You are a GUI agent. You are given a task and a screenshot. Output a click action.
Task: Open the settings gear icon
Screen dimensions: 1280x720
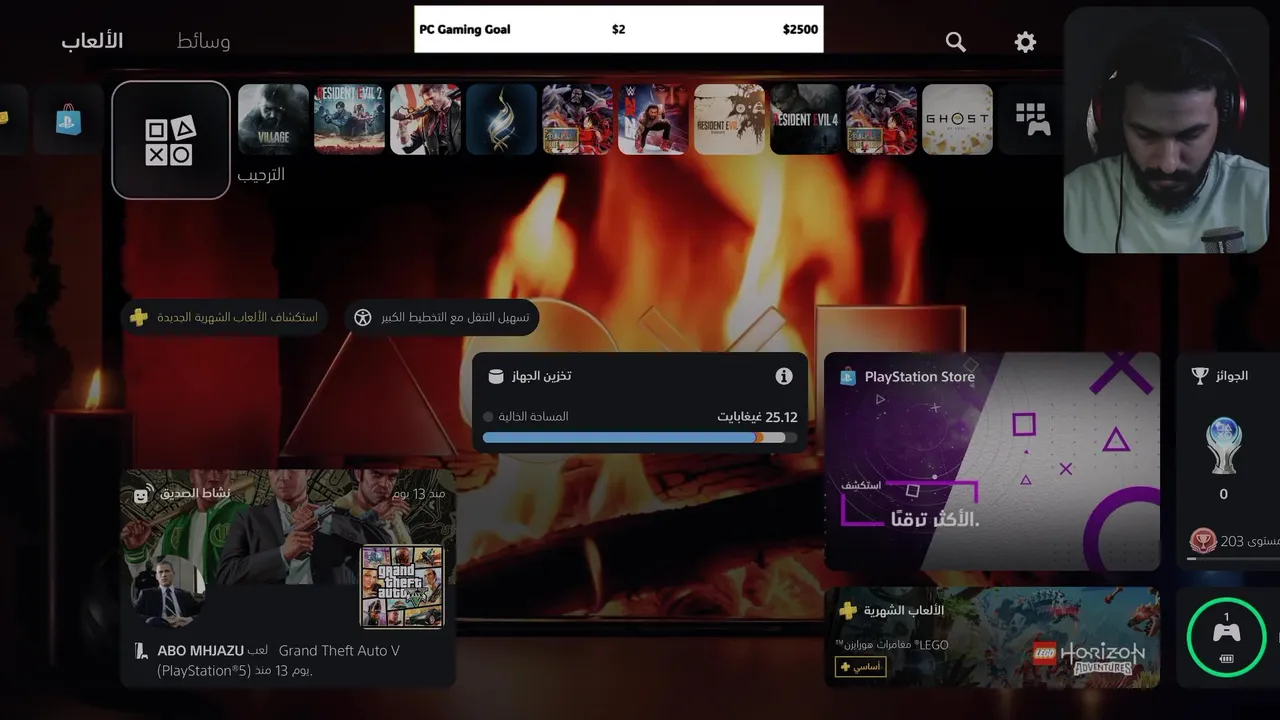click(x=1025, y=42)
